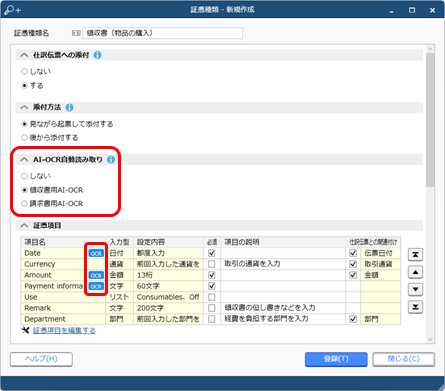The image size is (445, 391).
Task: Open the 証憑項目を編集する link
Action: (64, 330)
